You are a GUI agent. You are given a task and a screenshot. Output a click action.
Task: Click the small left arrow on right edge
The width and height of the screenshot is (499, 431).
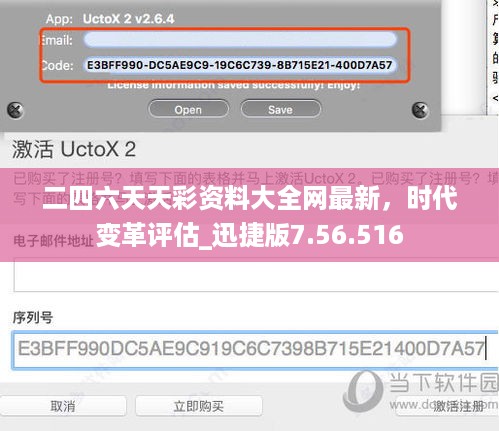coord(495,98)
